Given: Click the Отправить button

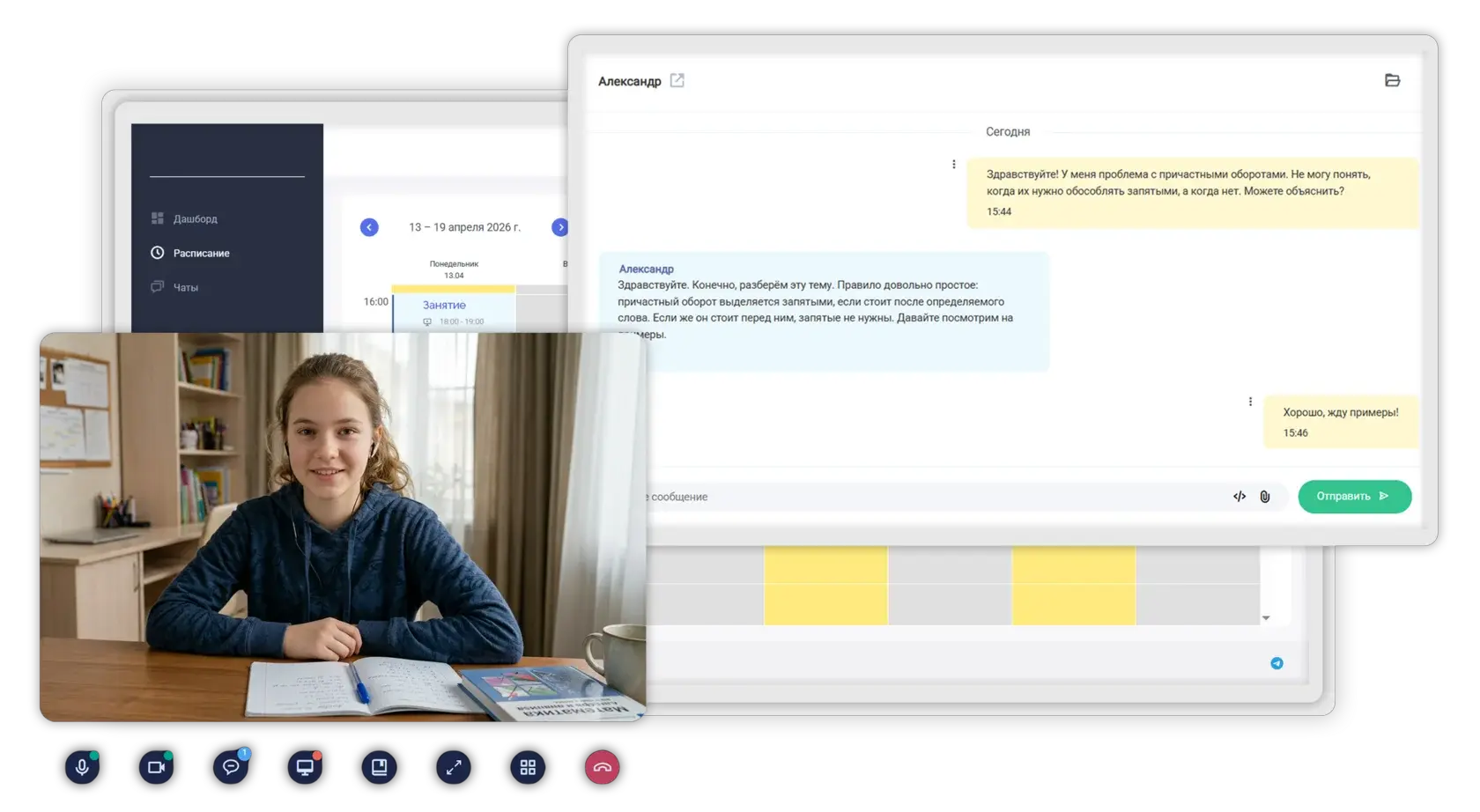Looking at the screenshot, I should tap(1355, 497).
